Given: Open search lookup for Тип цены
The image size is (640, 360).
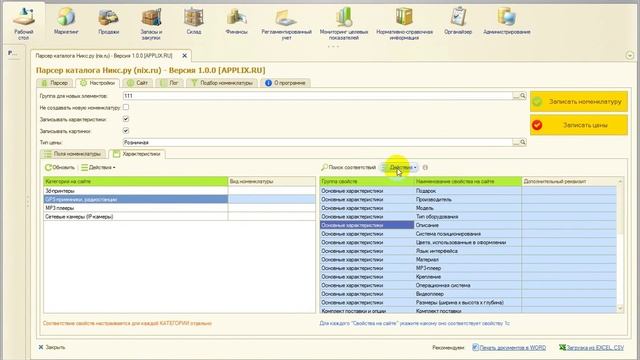Looking at the screenshot, I should [x=522, y=142].
